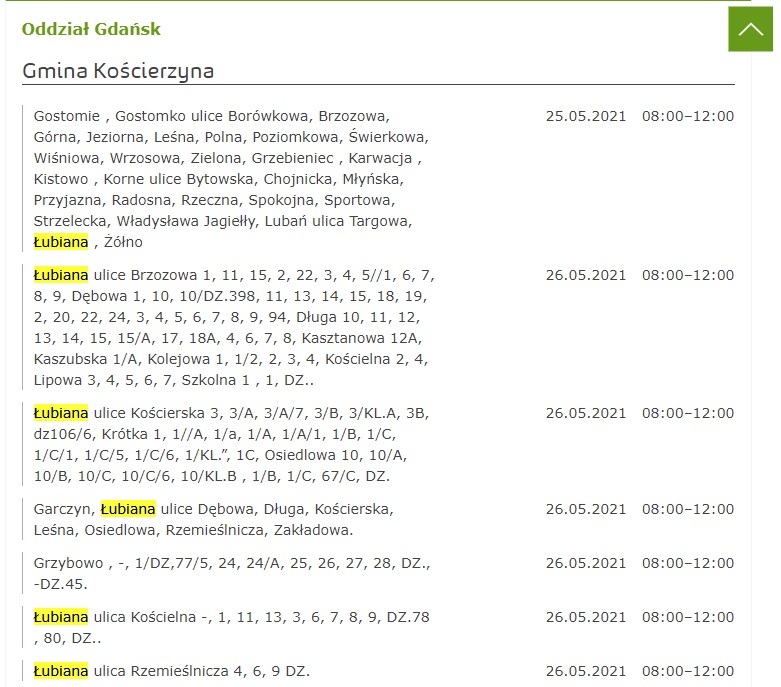Click highlighted 'Łubiana' after Garczyn
This screenshot has width=781, height=687.
(128, 509)
